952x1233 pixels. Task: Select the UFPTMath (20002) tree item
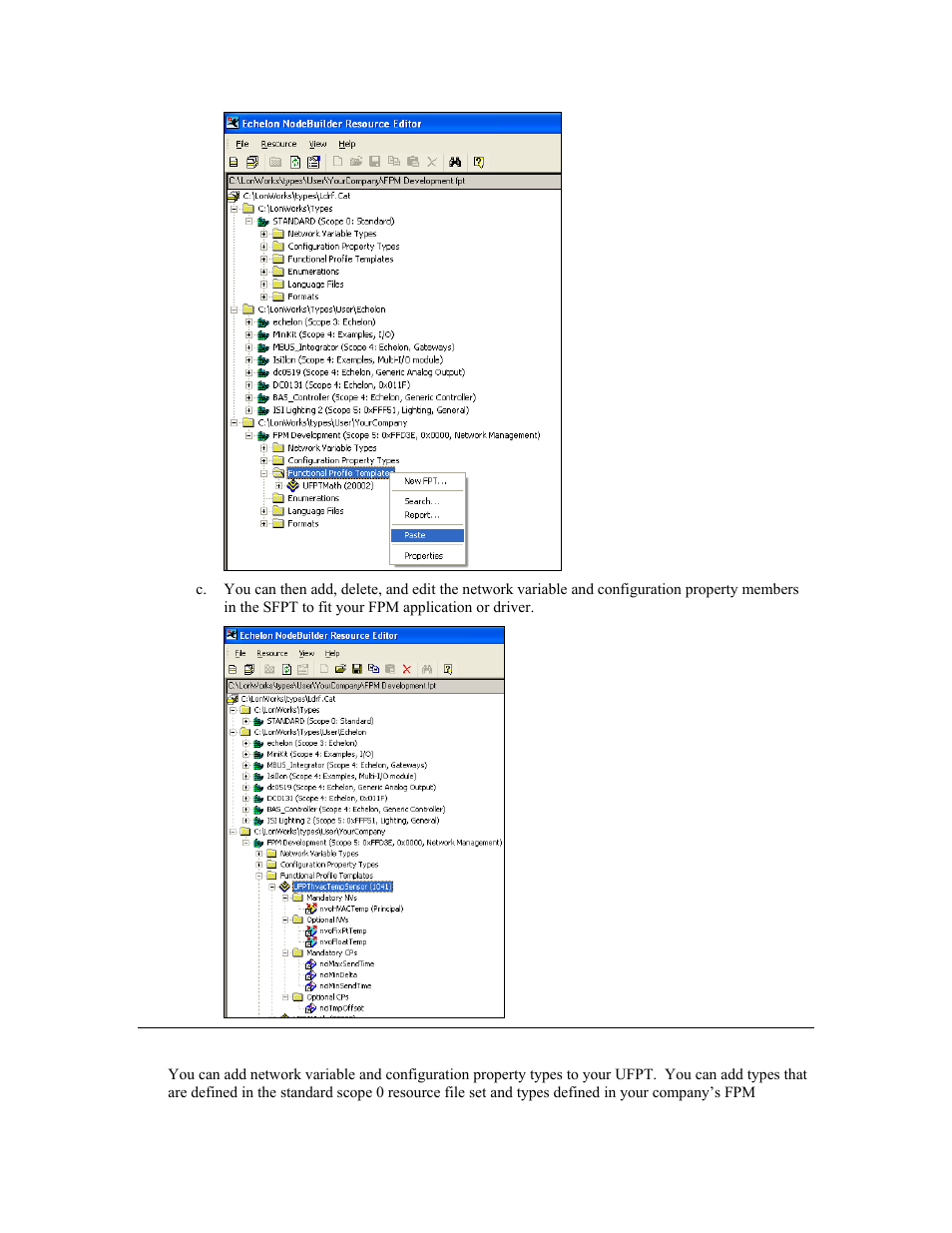coord(337,486)
